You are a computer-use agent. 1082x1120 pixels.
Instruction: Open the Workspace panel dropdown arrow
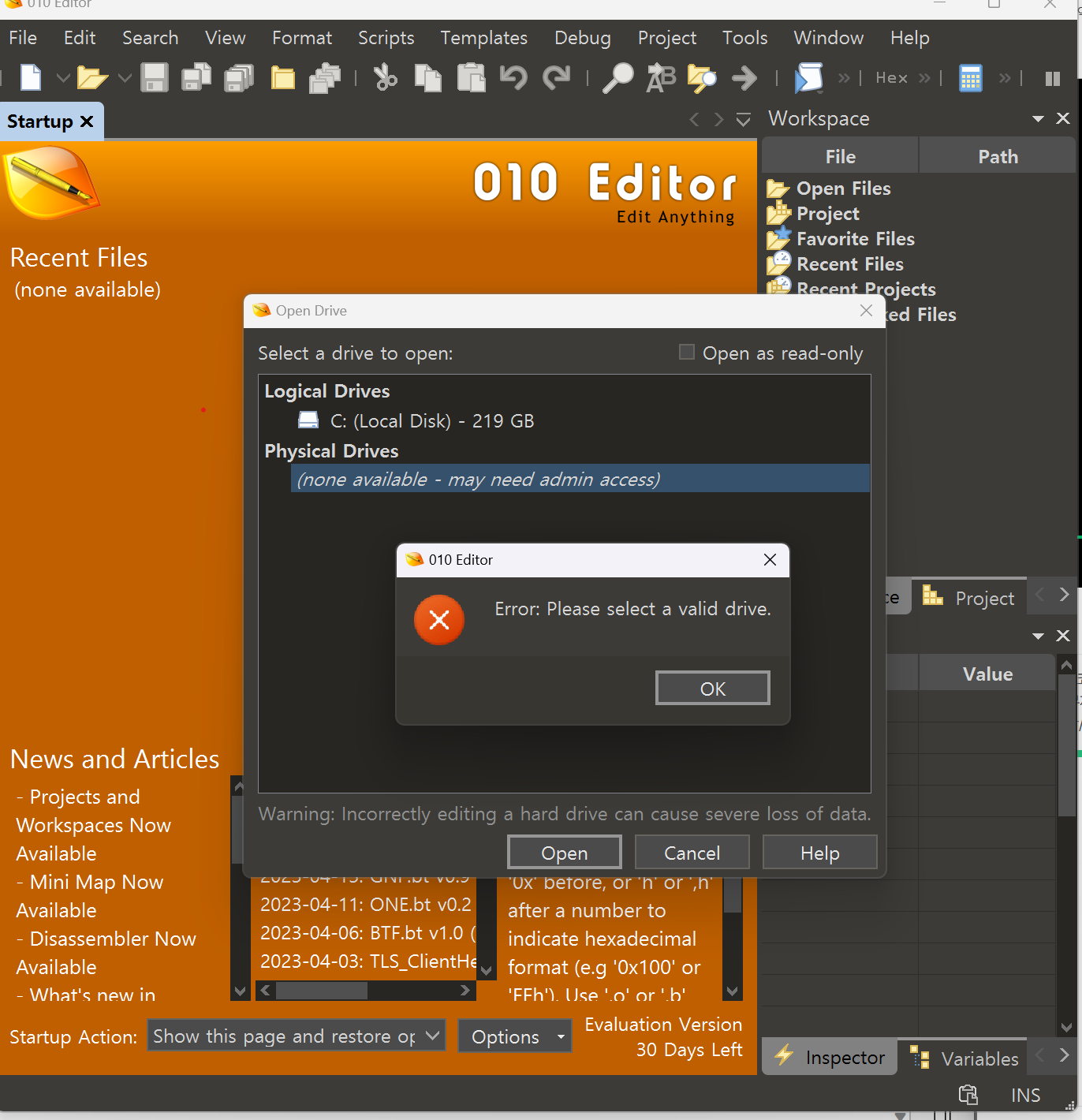(x=1038, y=118)
